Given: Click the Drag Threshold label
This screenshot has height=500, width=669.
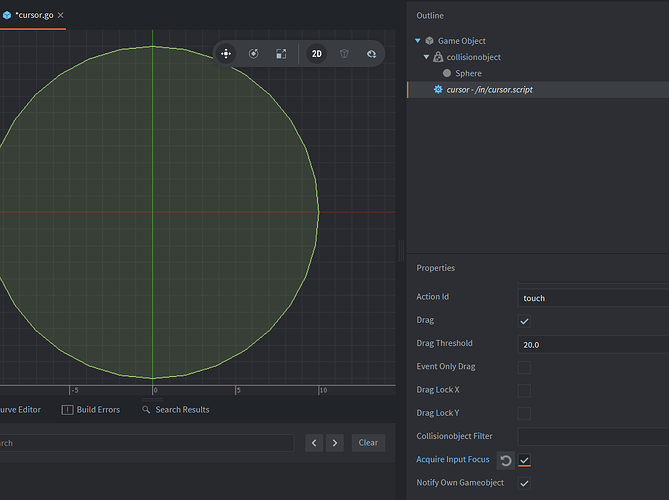Looking at the screenshot, I should point(445,343).
